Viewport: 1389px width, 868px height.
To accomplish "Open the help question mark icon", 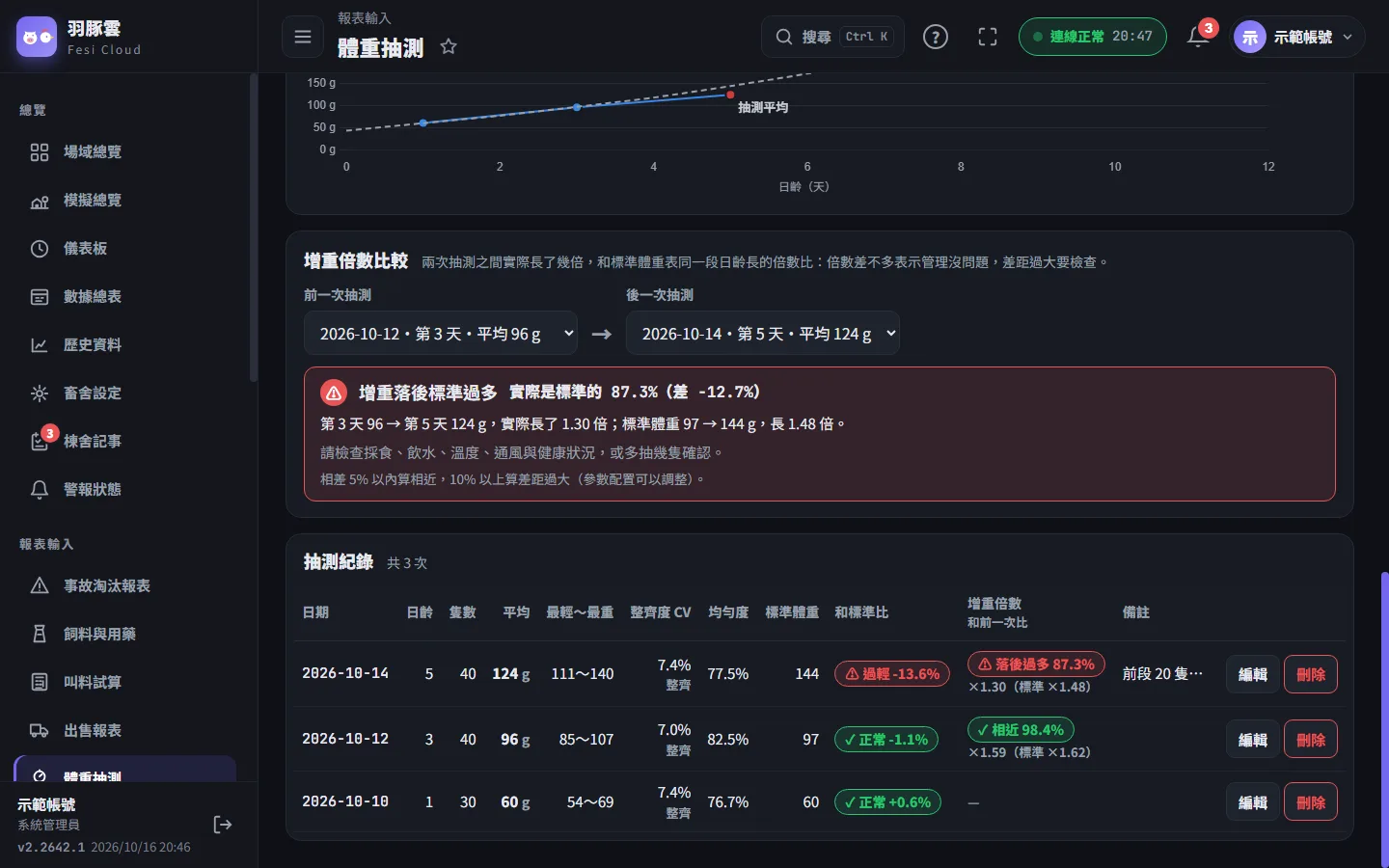I will coord(936,37).
